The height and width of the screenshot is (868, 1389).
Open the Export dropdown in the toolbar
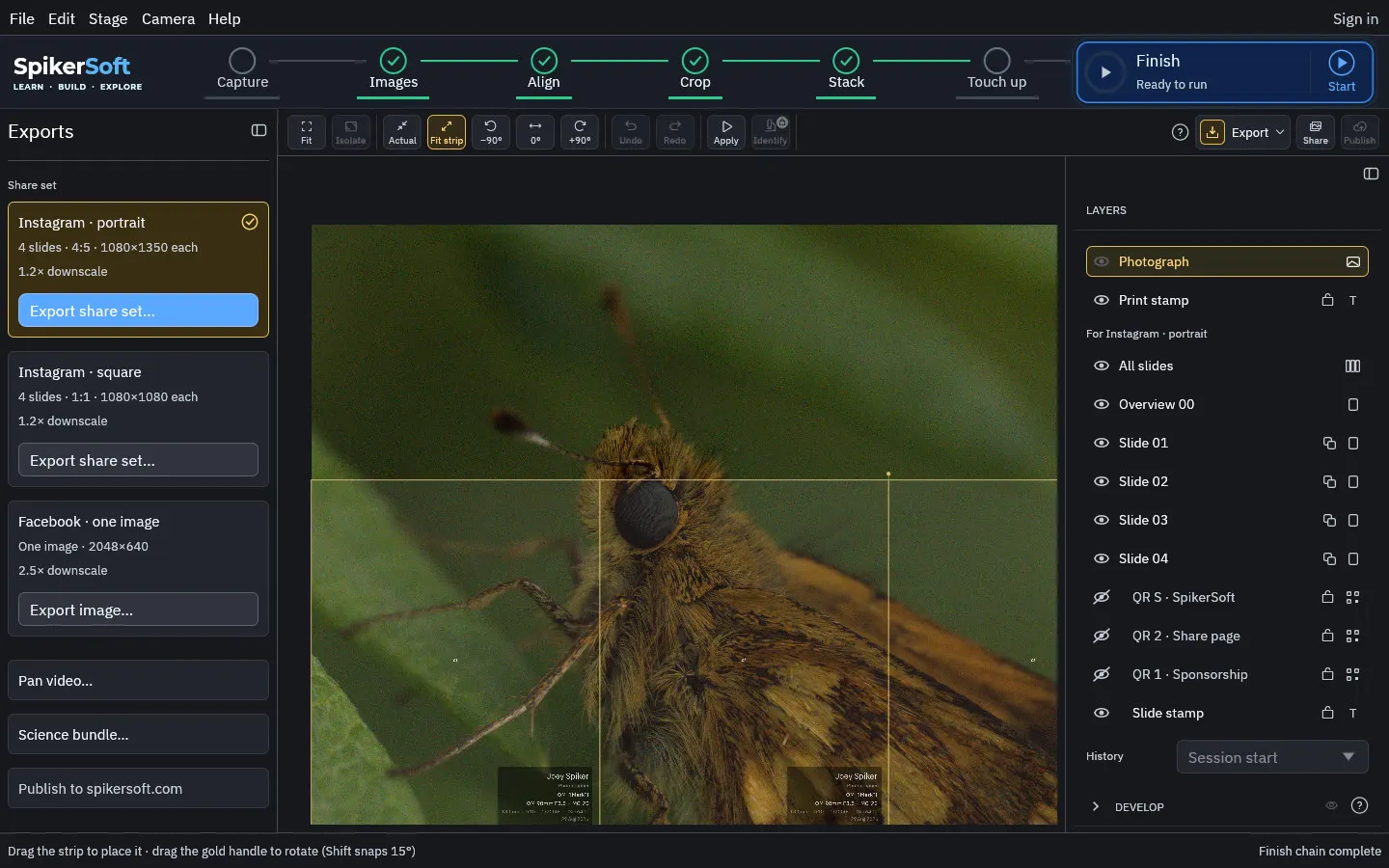click(1243, 132)
